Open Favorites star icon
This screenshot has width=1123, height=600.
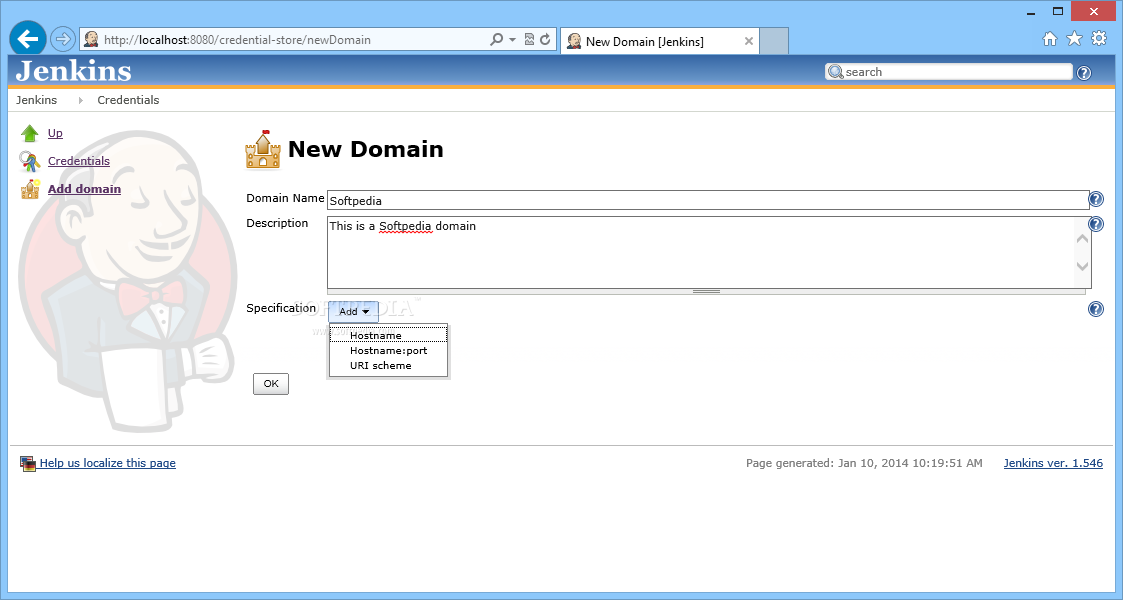tap(1074, 39)
